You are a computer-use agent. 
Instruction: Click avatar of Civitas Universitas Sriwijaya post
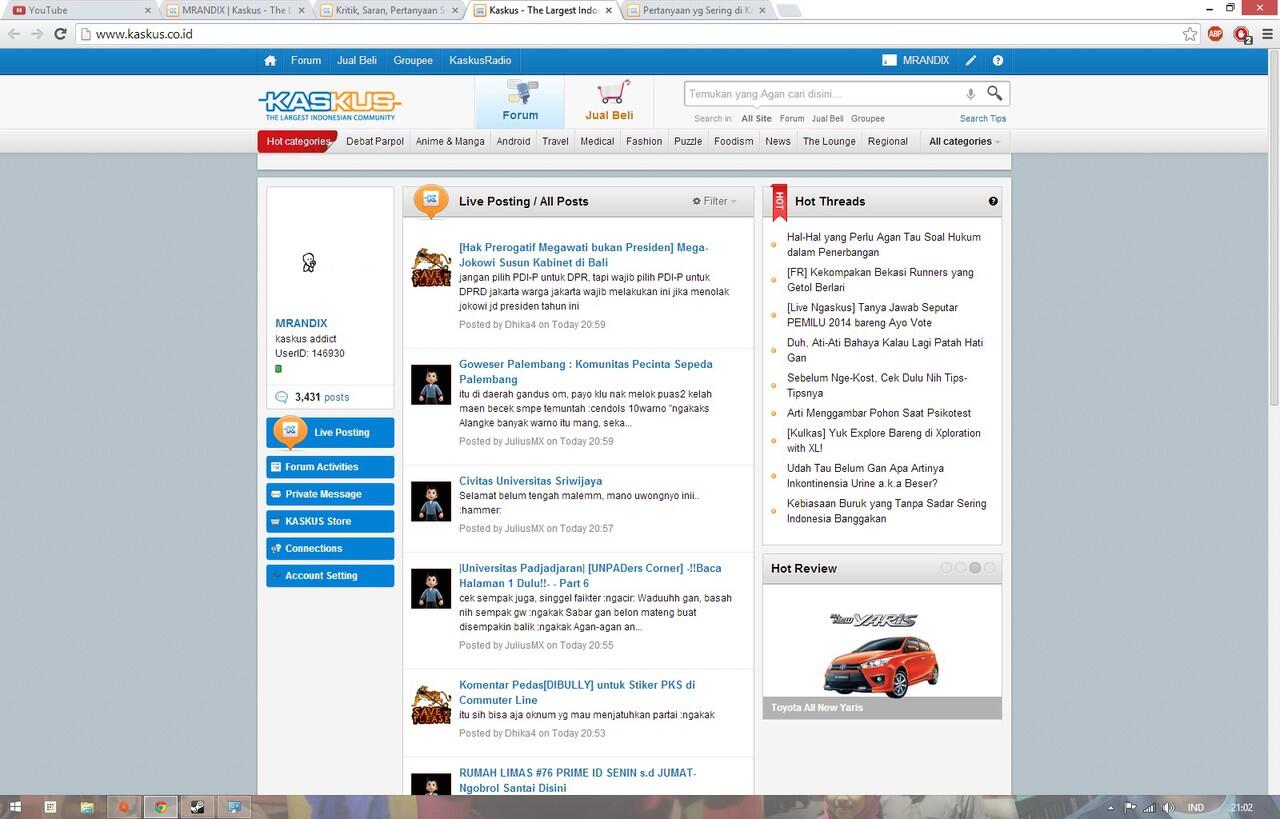(x=431, y=501)
